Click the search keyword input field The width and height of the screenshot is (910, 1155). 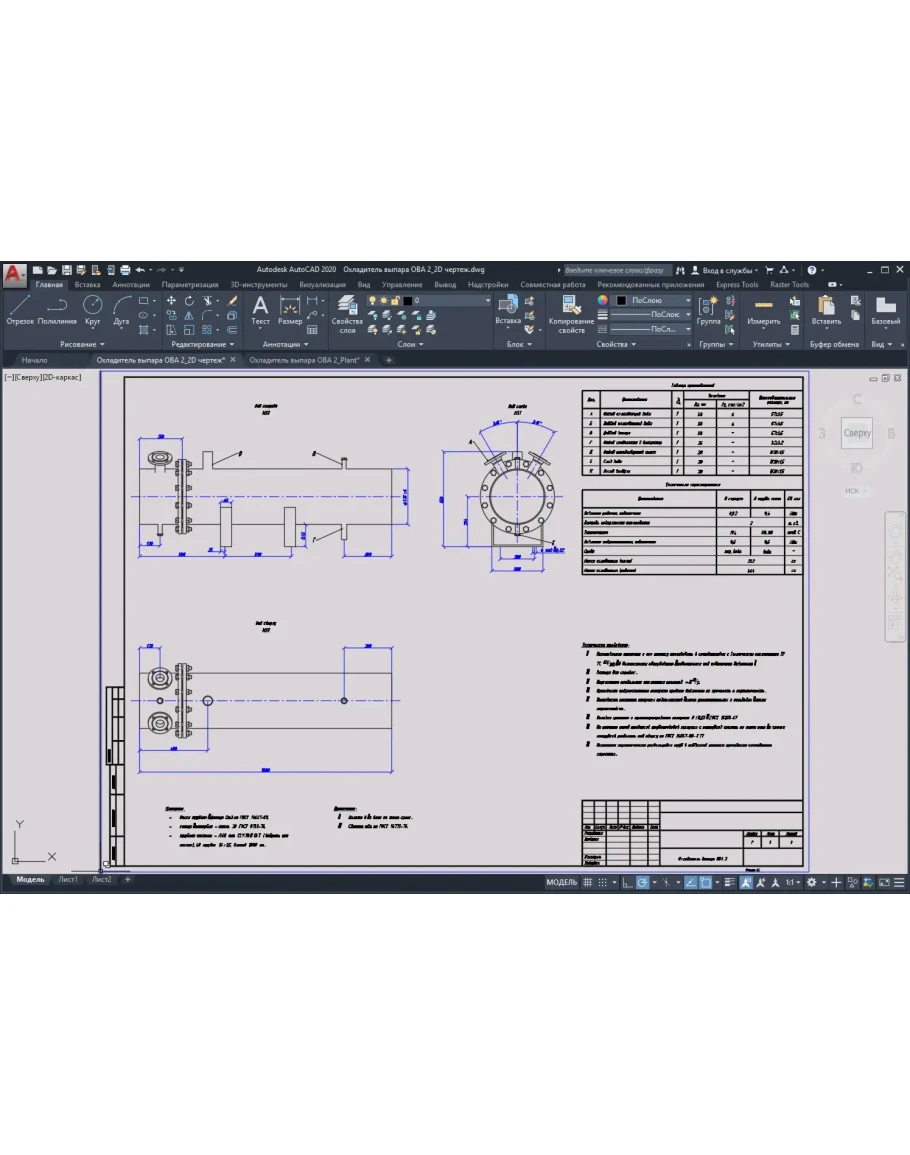(x=614, y=270)
